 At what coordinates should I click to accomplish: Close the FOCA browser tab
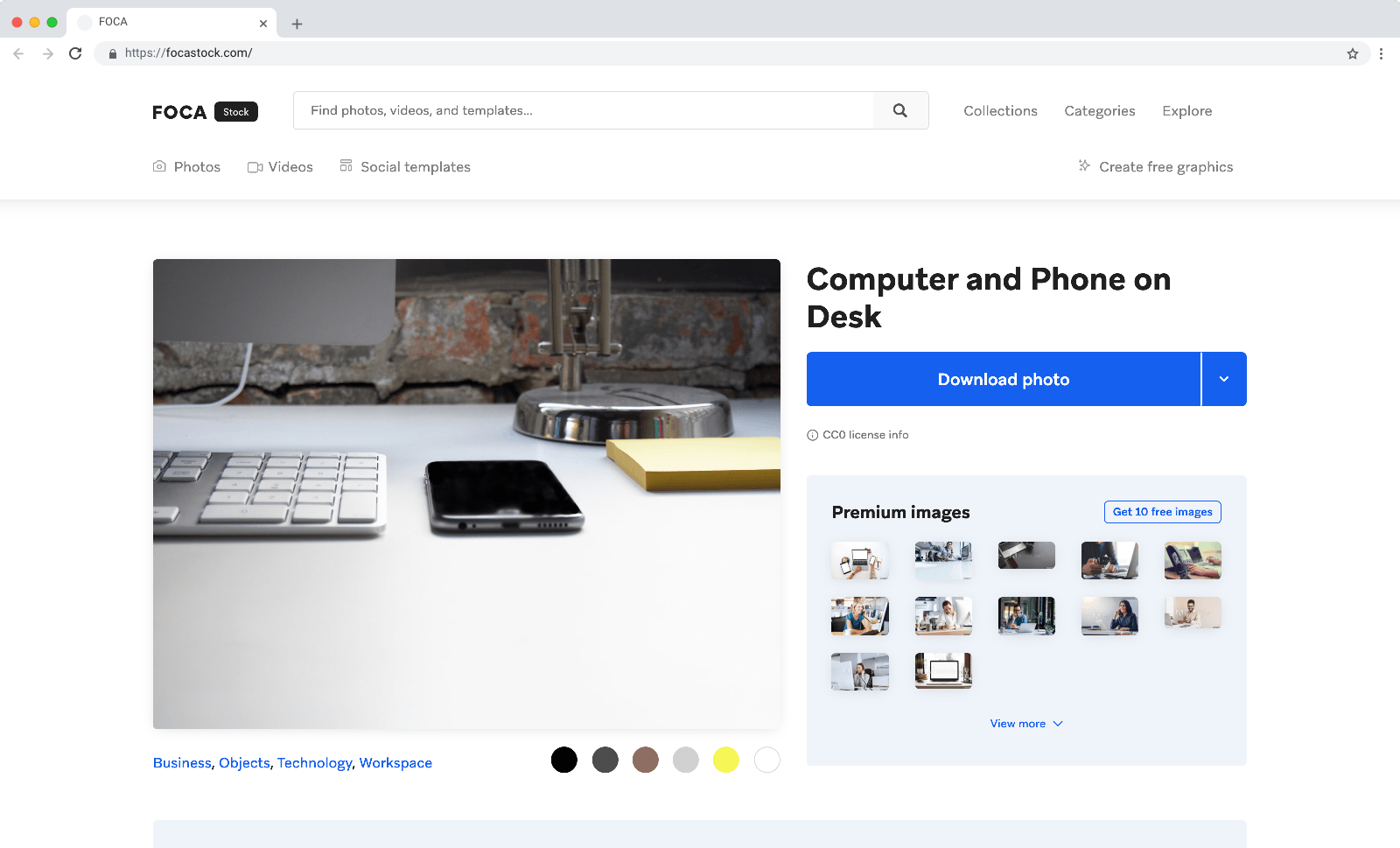pyautogui.click(x=262, y=24)
